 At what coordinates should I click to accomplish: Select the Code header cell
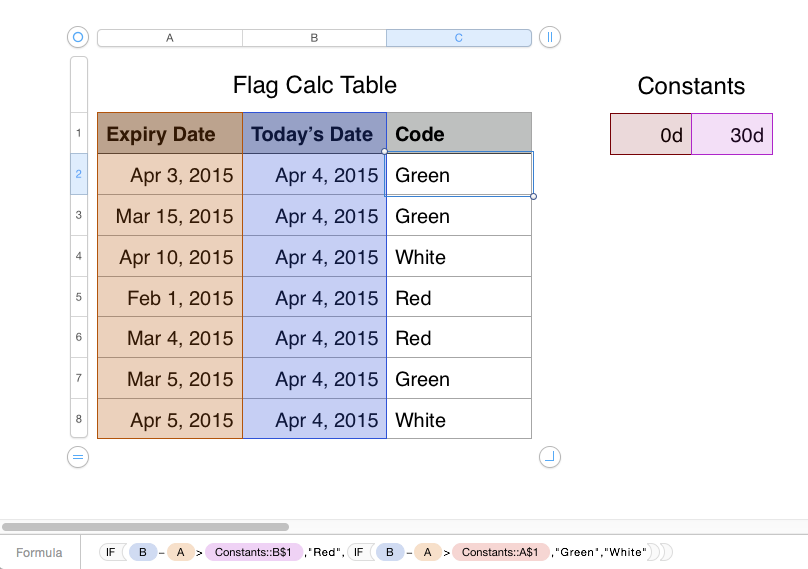coord(459,134)
